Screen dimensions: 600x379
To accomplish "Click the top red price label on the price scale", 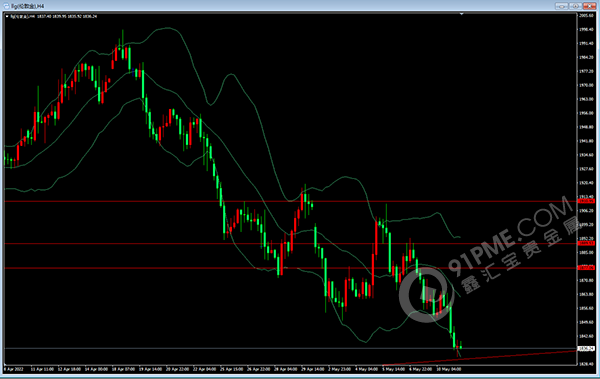I will tap(586, 201).
